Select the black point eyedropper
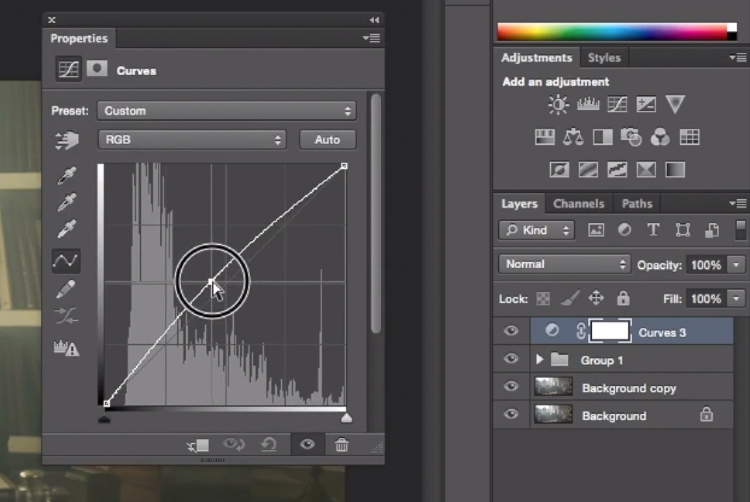The height and width of the screenshot is (502, 750). tap(66, 176)
